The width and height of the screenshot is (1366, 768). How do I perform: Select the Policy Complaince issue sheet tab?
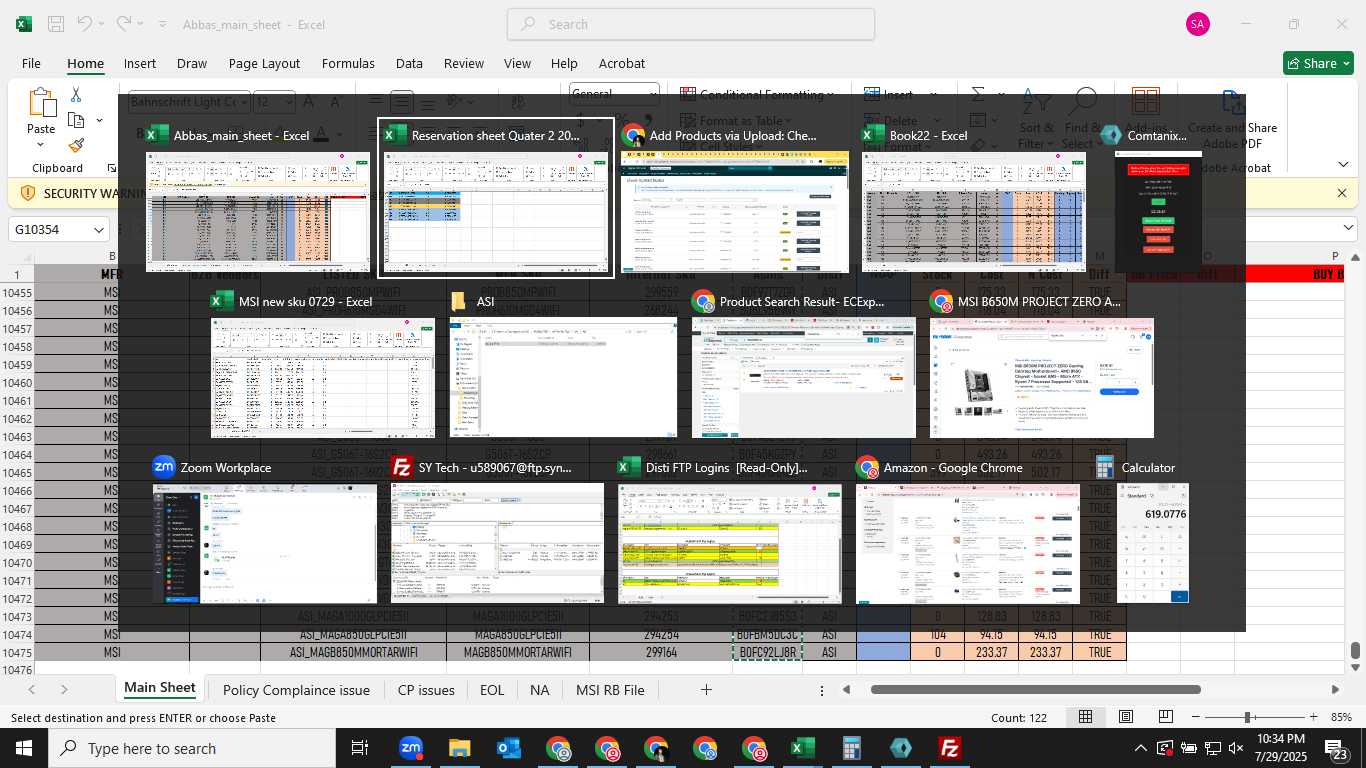point(296,690)
